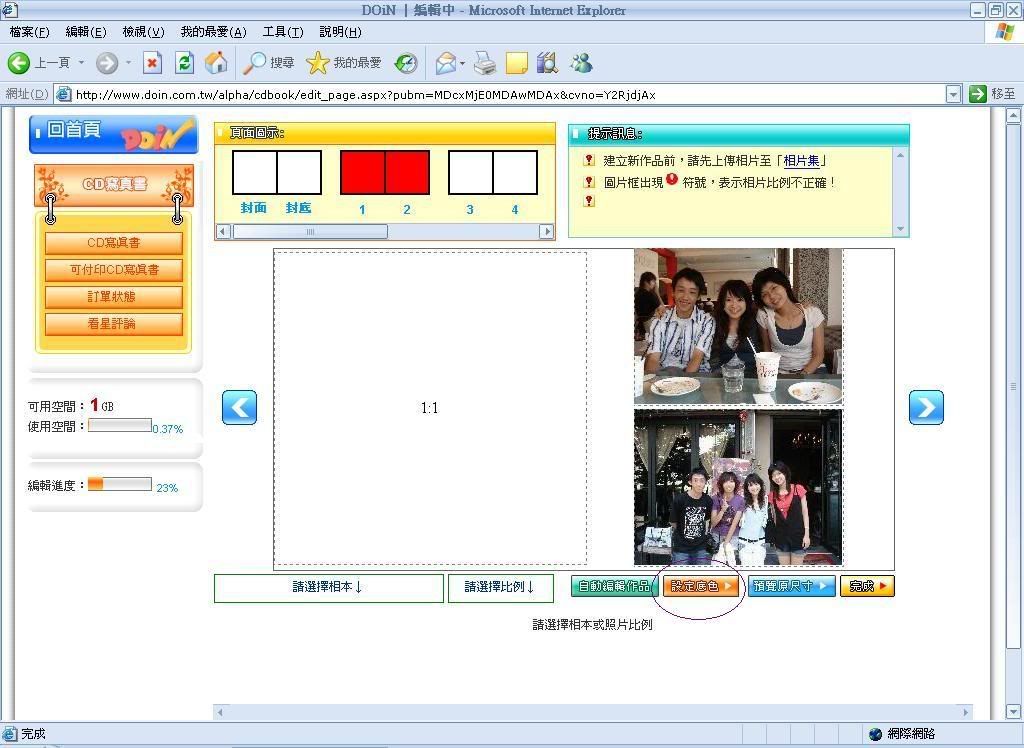Expand the address bar dropdown

953,94
